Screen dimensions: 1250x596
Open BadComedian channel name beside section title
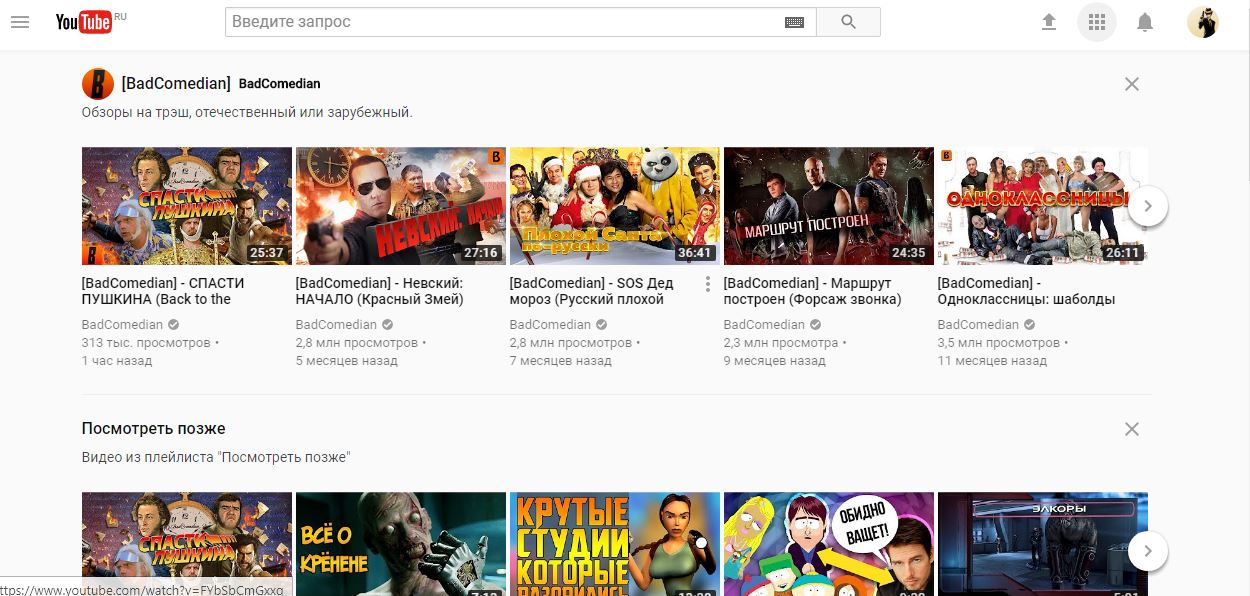pyautogui.click(x=280, y=83)
